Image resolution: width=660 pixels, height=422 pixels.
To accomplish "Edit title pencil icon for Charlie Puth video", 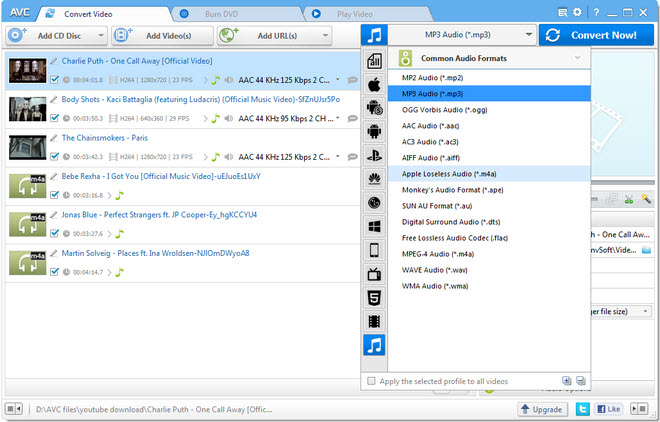I will (x=53, y=61).
